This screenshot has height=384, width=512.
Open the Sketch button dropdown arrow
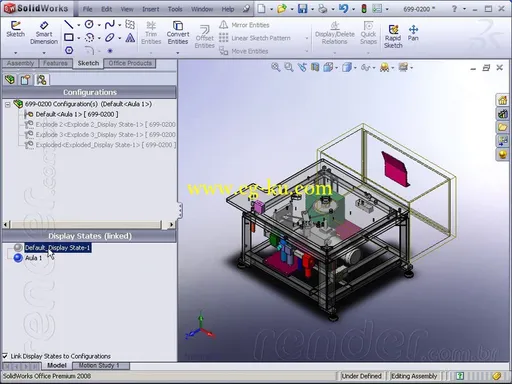pyautogui.click(x=15, y=53)
